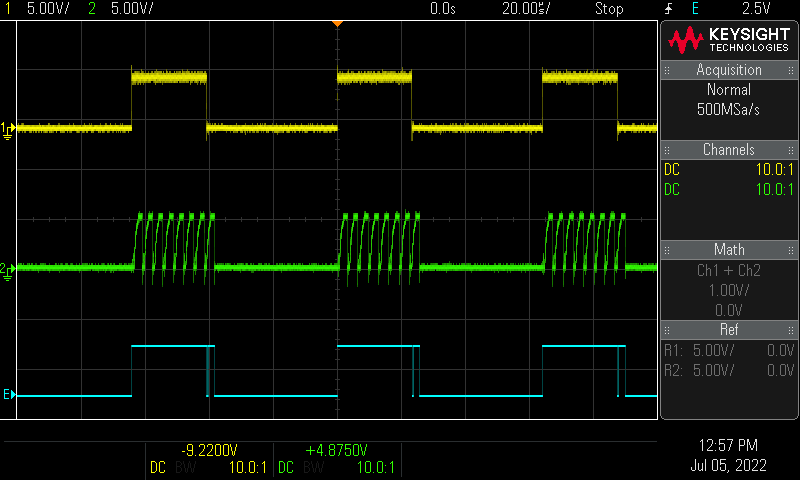Click the green DC coupling in Channels
The image size is (800, 480).
pyautogui.click(x=672, y=190)
